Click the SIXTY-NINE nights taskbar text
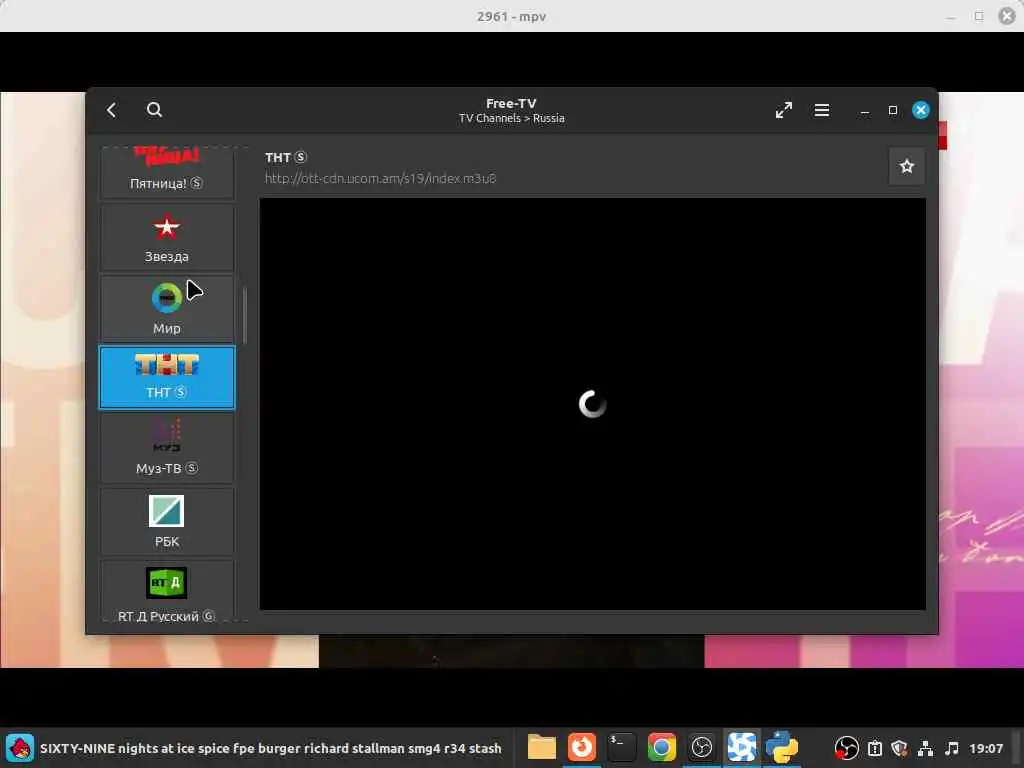The width and height of the screenshot is (1024, 768). coord(270,748)
